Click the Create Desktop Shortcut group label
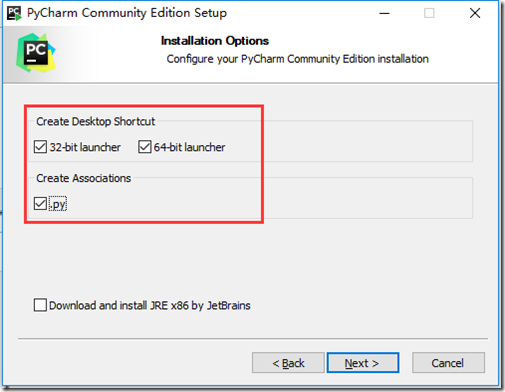The height and width of the screenshot is (392, 505). [x=96, y=122]
